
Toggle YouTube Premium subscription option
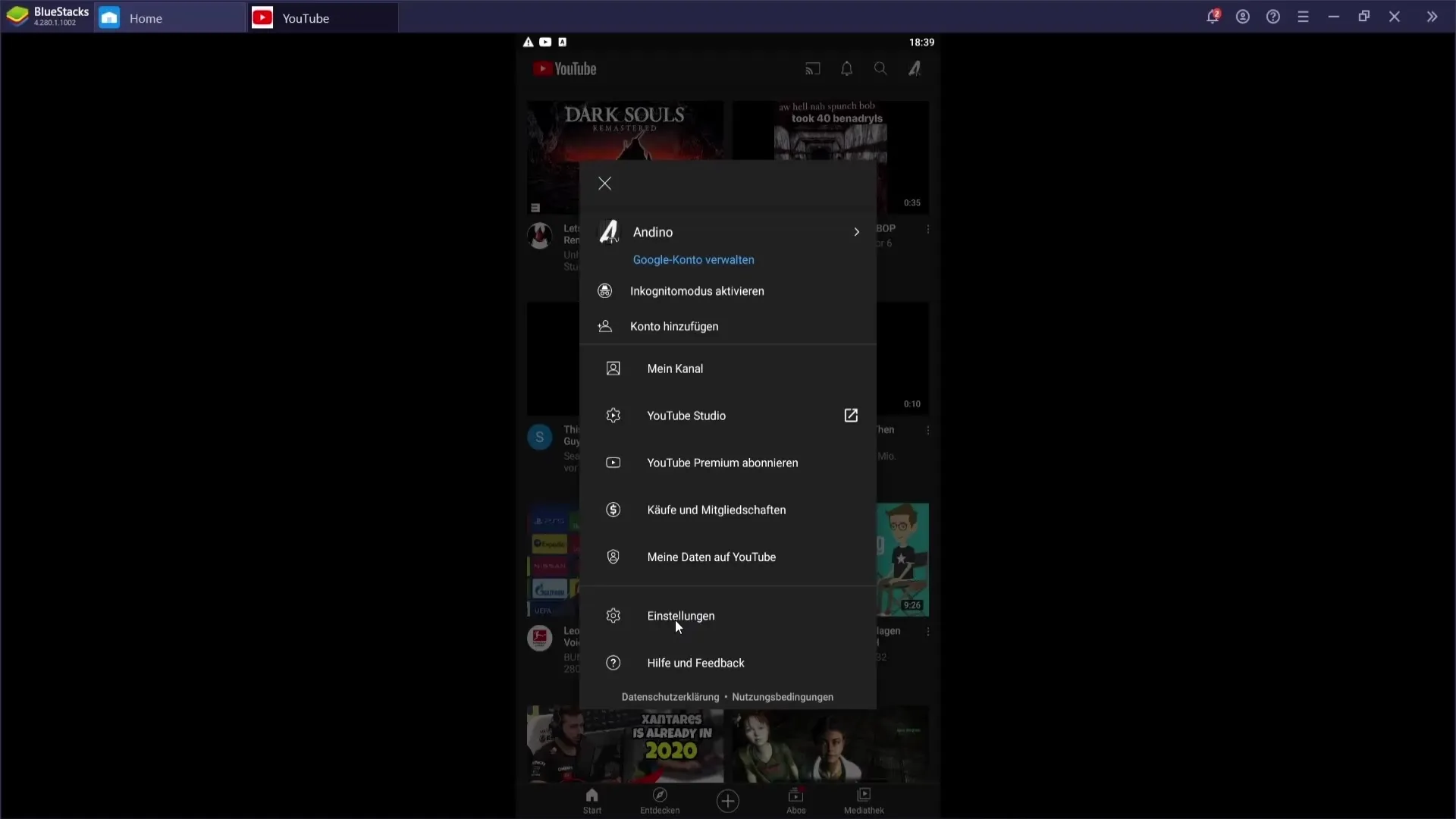coord(722,462)
